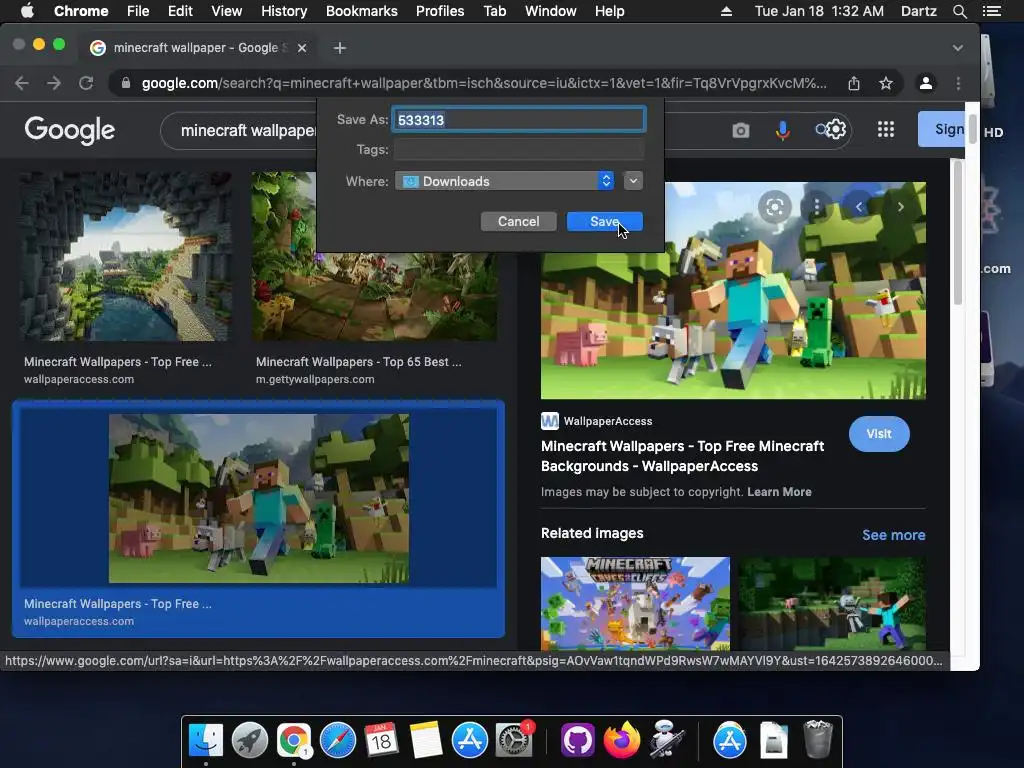Click the Google logo
1024x768 pixels.
70,130
